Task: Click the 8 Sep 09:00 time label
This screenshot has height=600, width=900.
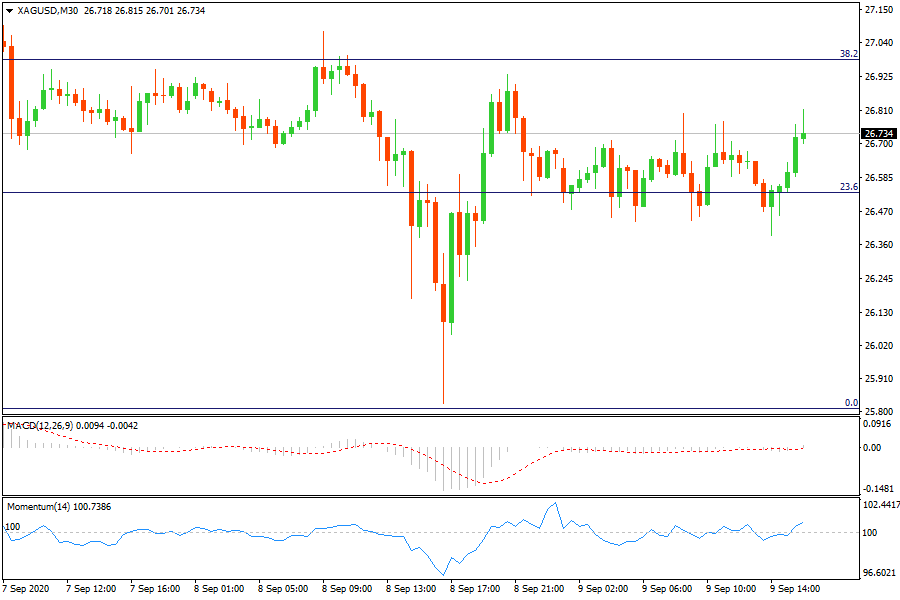Action: click(346, 589)
